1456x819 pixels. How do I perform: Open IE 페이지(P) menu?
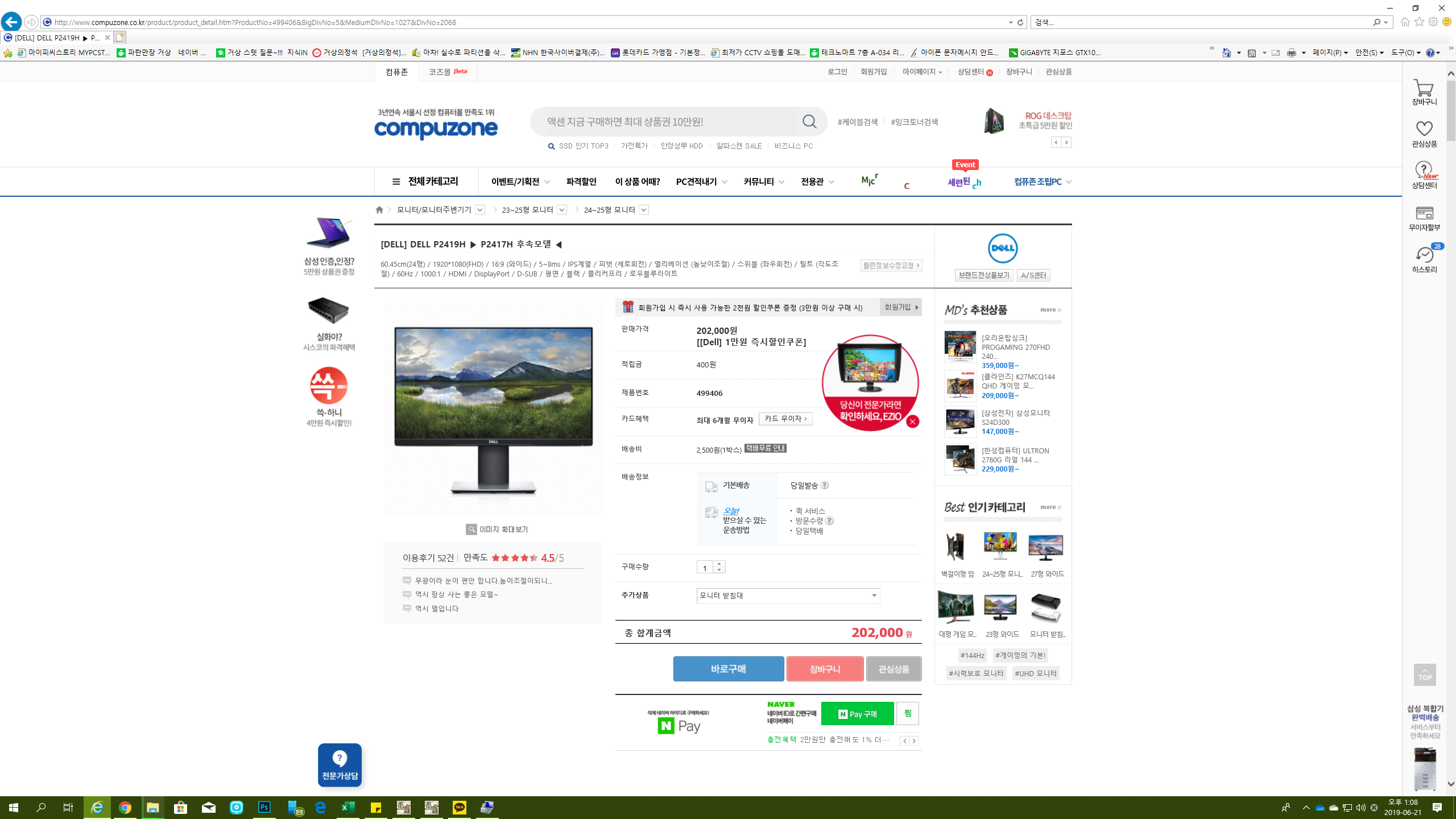(x=1330, y=52)
